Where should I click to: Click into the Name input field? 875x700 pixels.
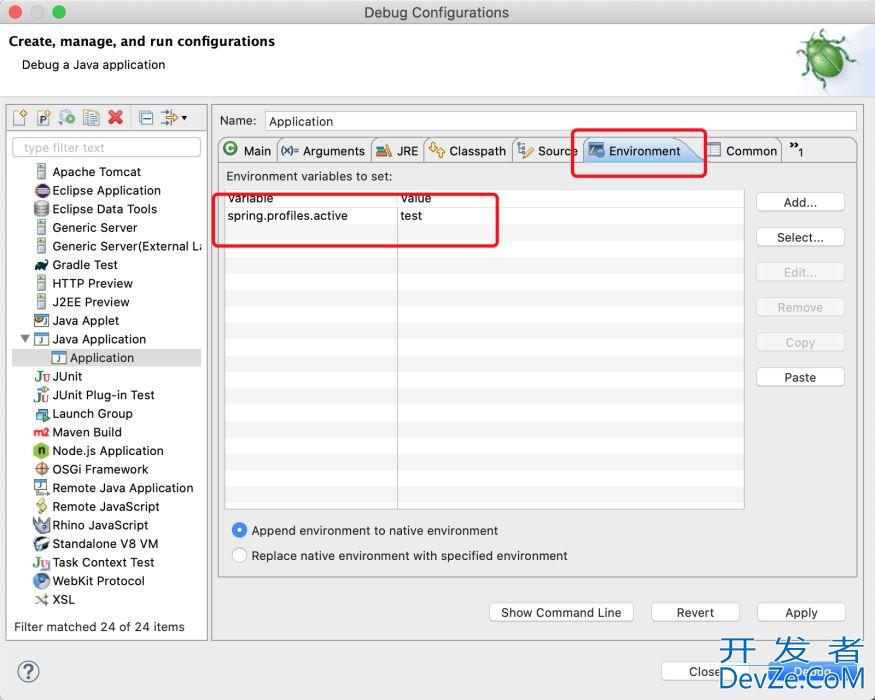point(561,121)
